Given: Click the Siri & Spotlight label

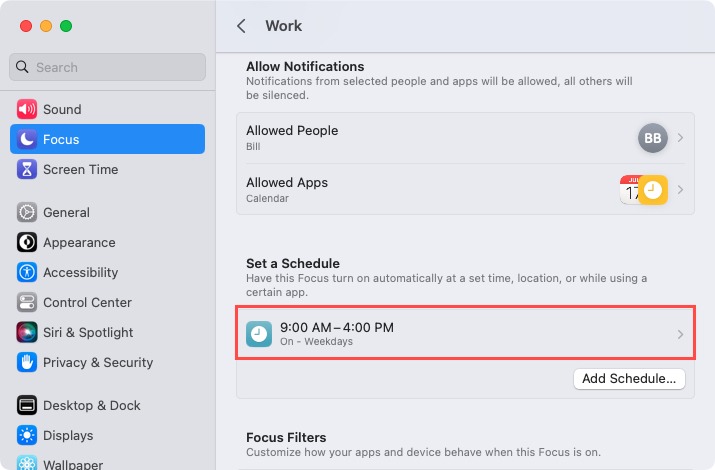Looking at the screenshot, I should coord(88,332).
